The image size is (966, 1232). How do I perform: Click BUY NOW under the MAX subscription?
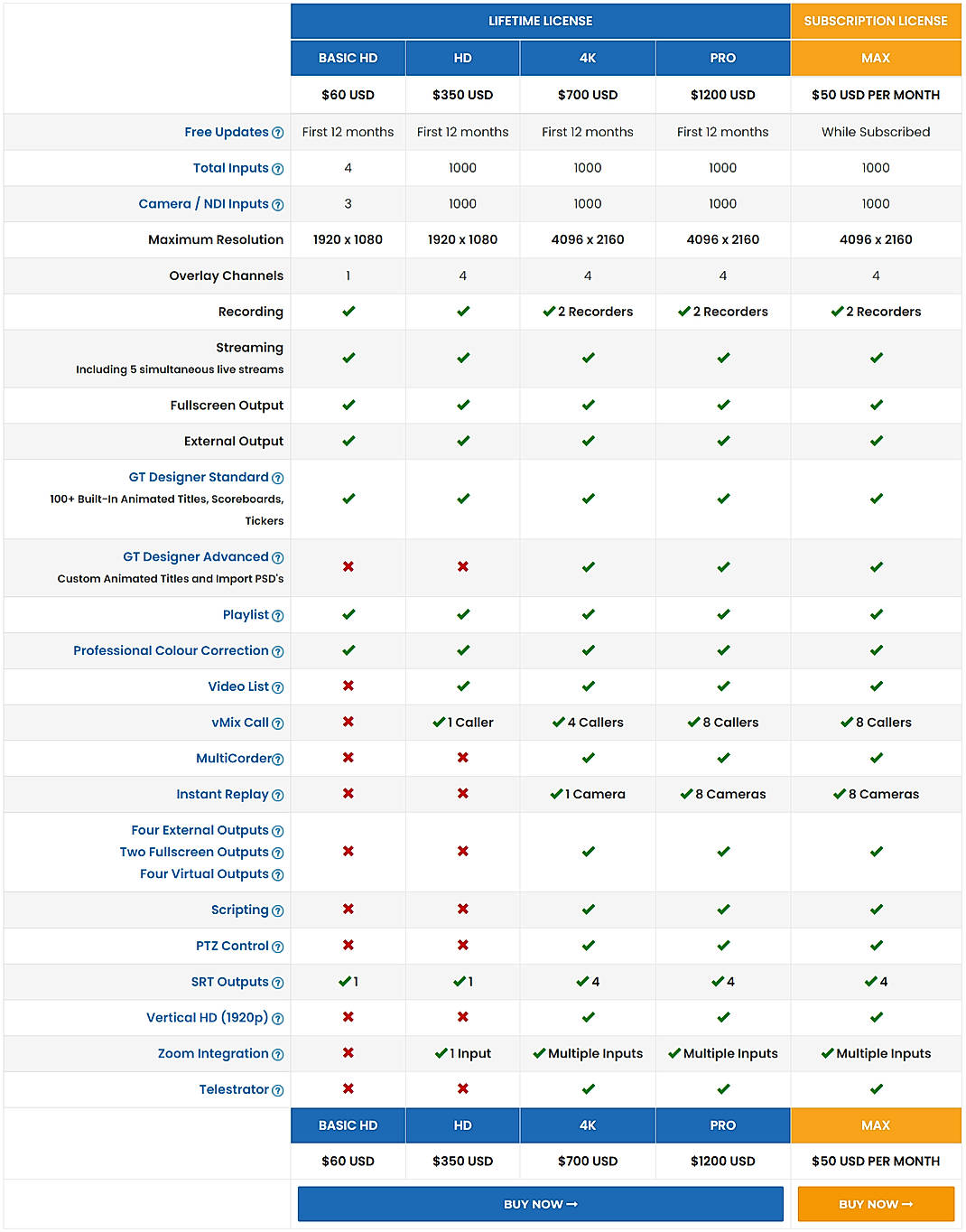point(875,1203)
